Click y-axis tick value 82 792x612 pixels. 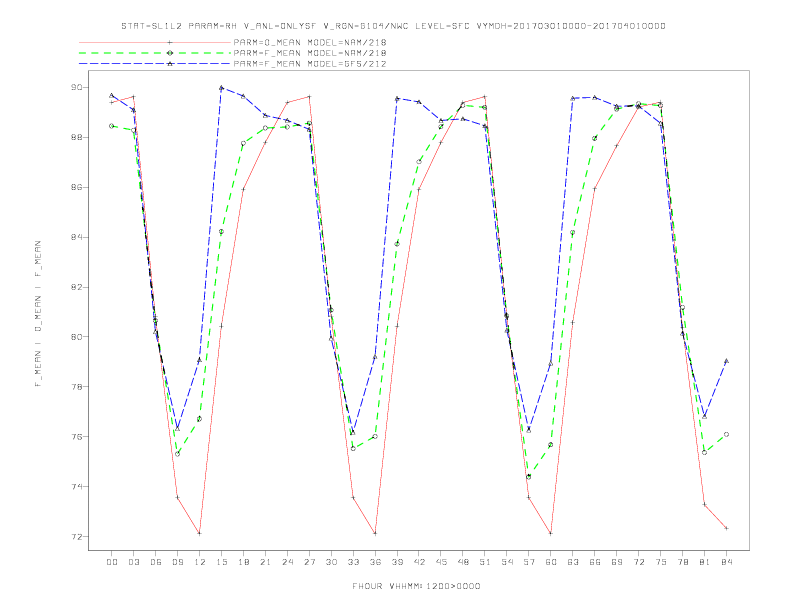click(76, 287)
